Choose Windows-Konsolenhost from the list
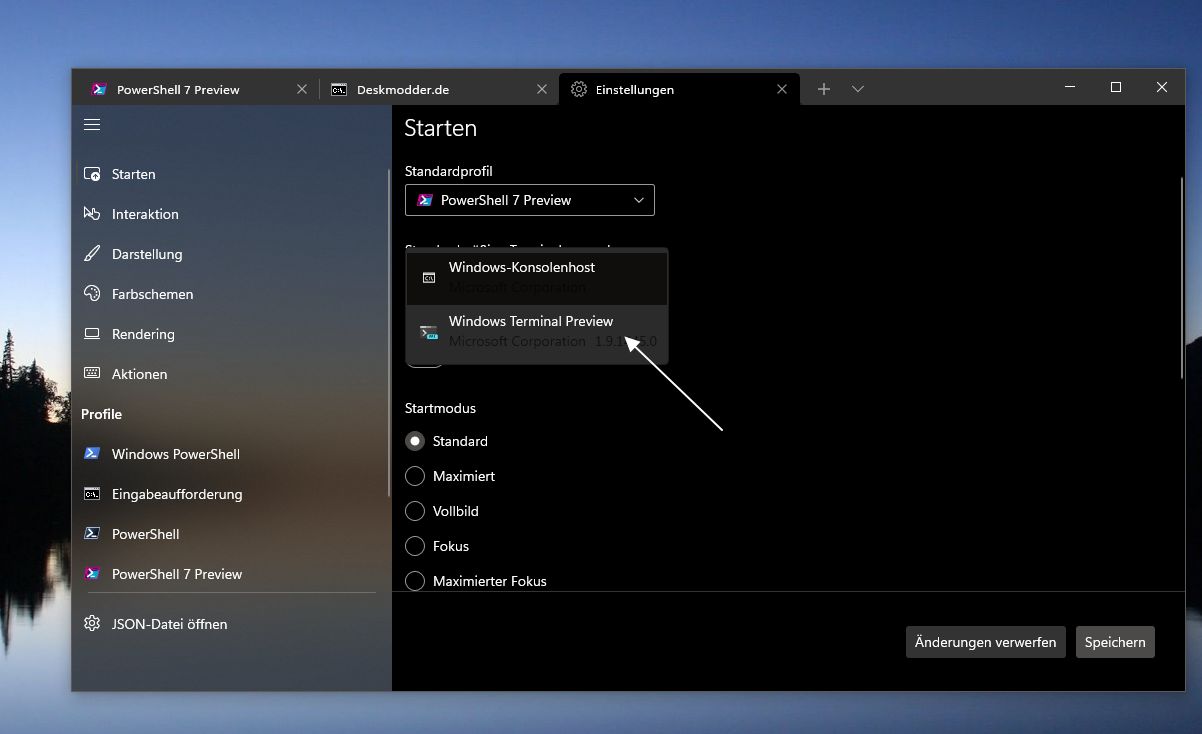The image size is (1202, 734). (x=537, y=277)
